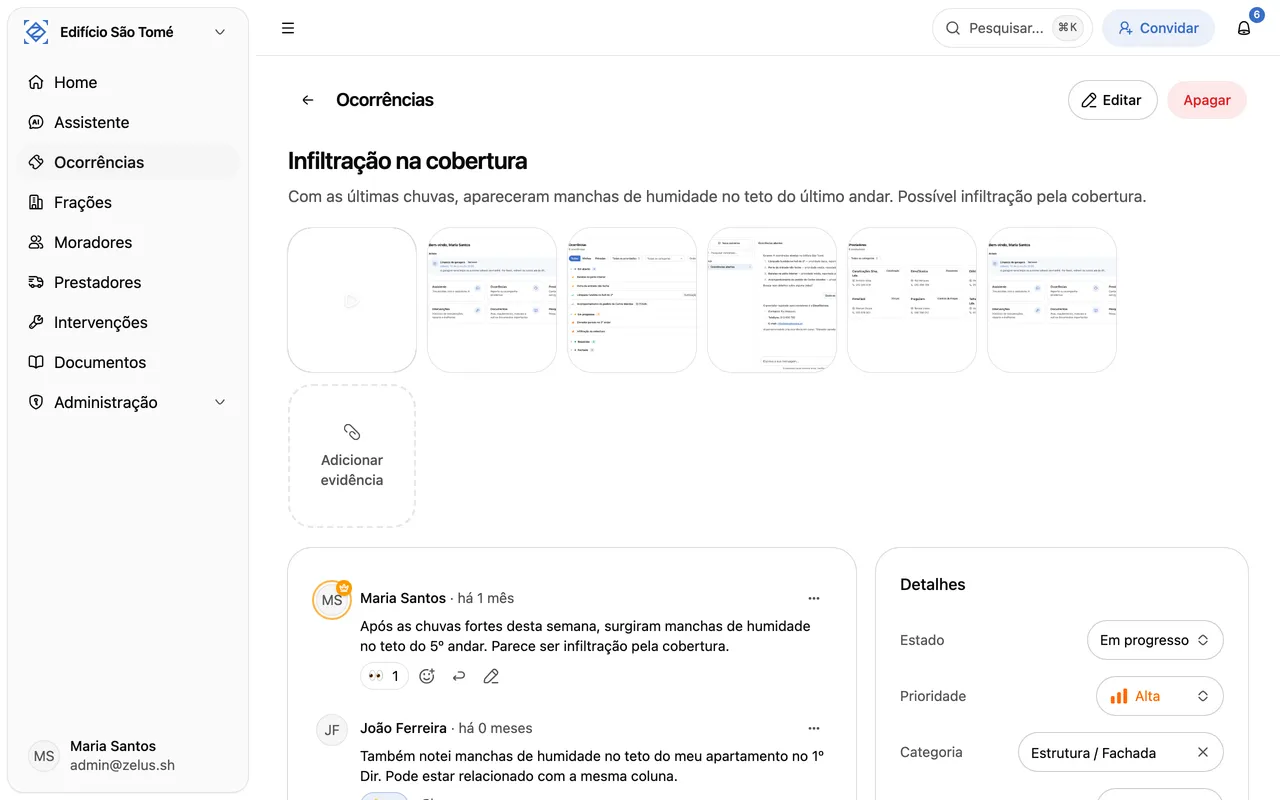The image size is (1280, 800).
Task: Click the Ocorrências page heading
Action: [x=385, y=100]
